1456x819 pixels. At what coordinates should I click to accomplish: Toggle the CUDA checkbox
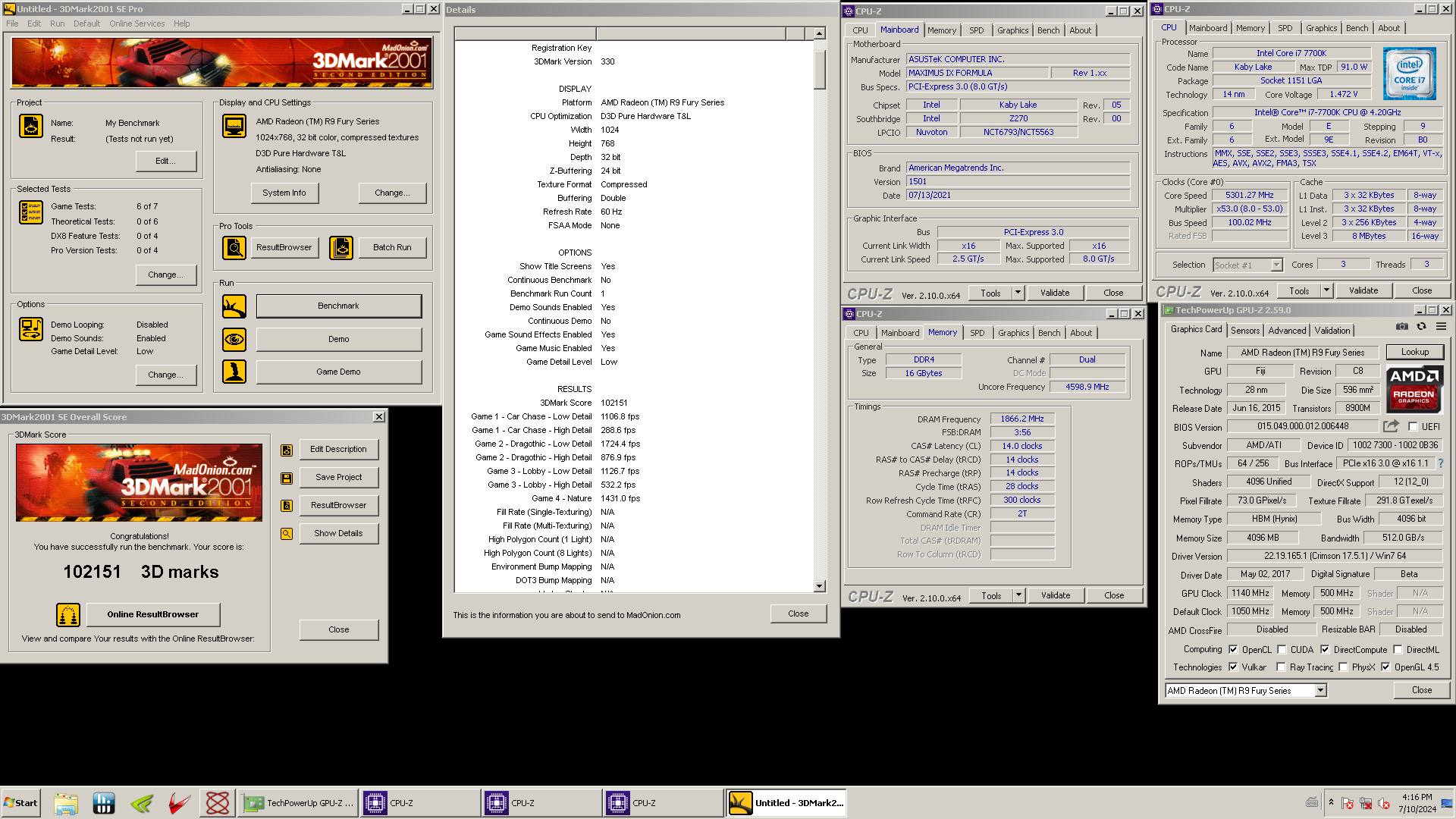coord(1282,650)
